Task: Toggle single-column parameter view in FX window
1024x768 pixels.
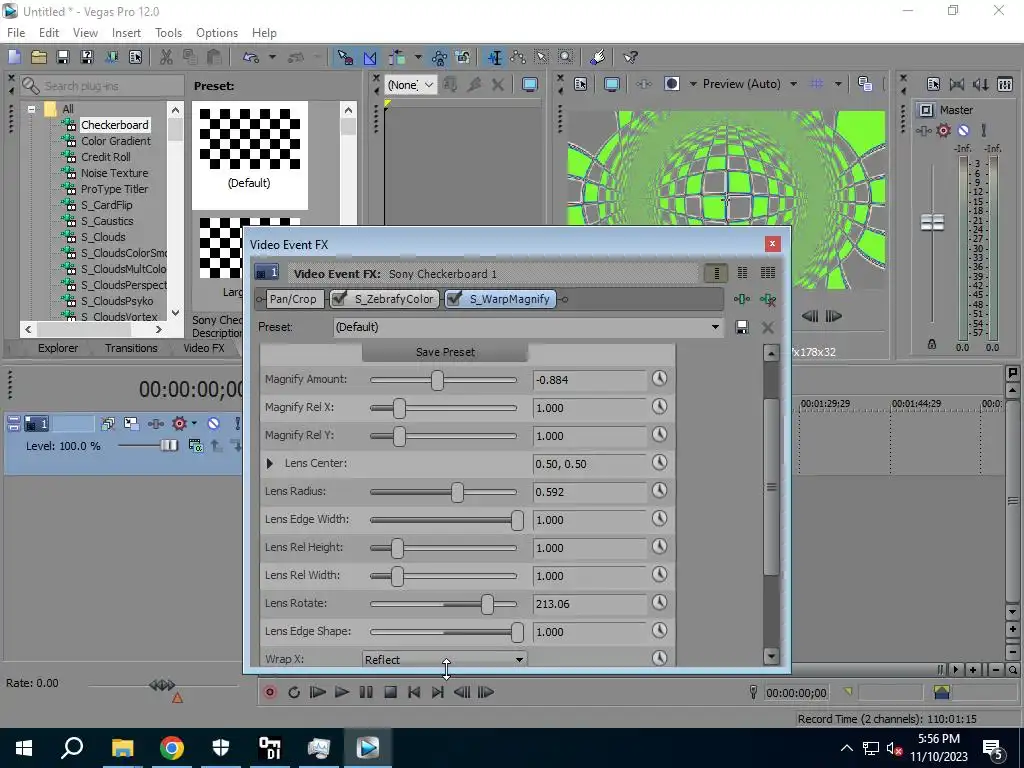Action: [x=716, y=272]
